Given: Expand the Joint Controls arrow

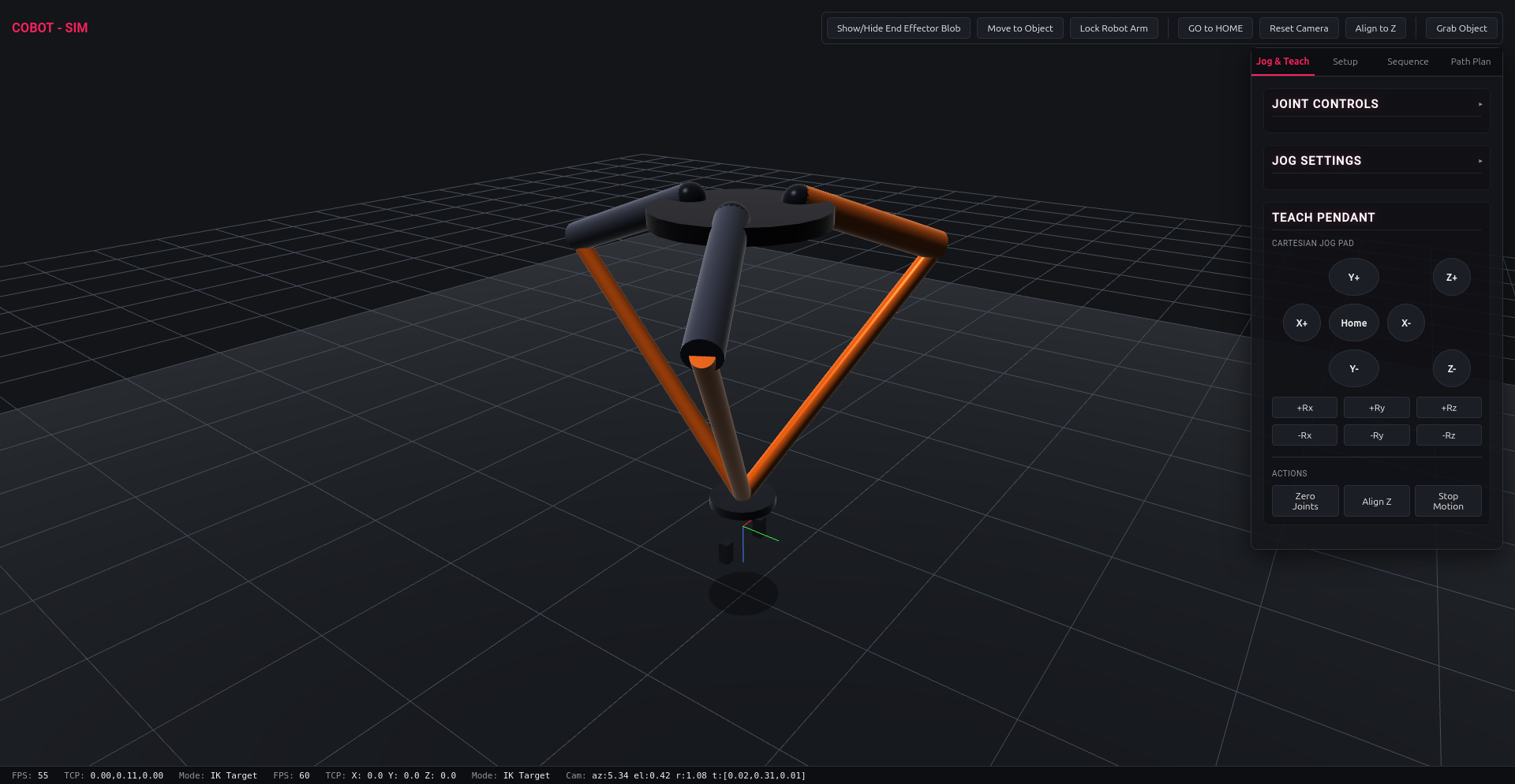Looking at the screenshot, I should [x=1479, y=104].
